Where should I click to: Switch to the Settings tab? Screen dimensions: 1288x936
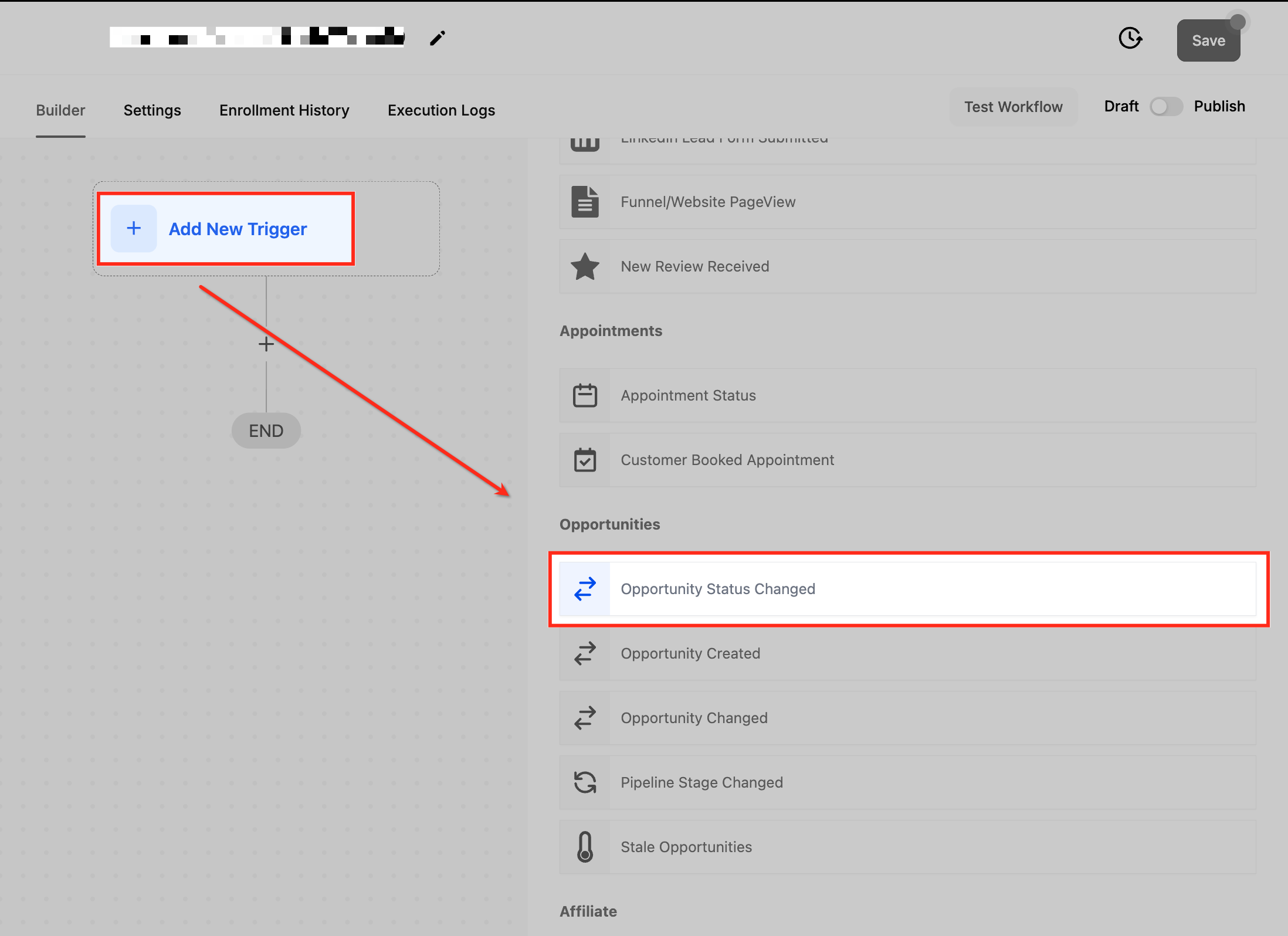(152, 110)
